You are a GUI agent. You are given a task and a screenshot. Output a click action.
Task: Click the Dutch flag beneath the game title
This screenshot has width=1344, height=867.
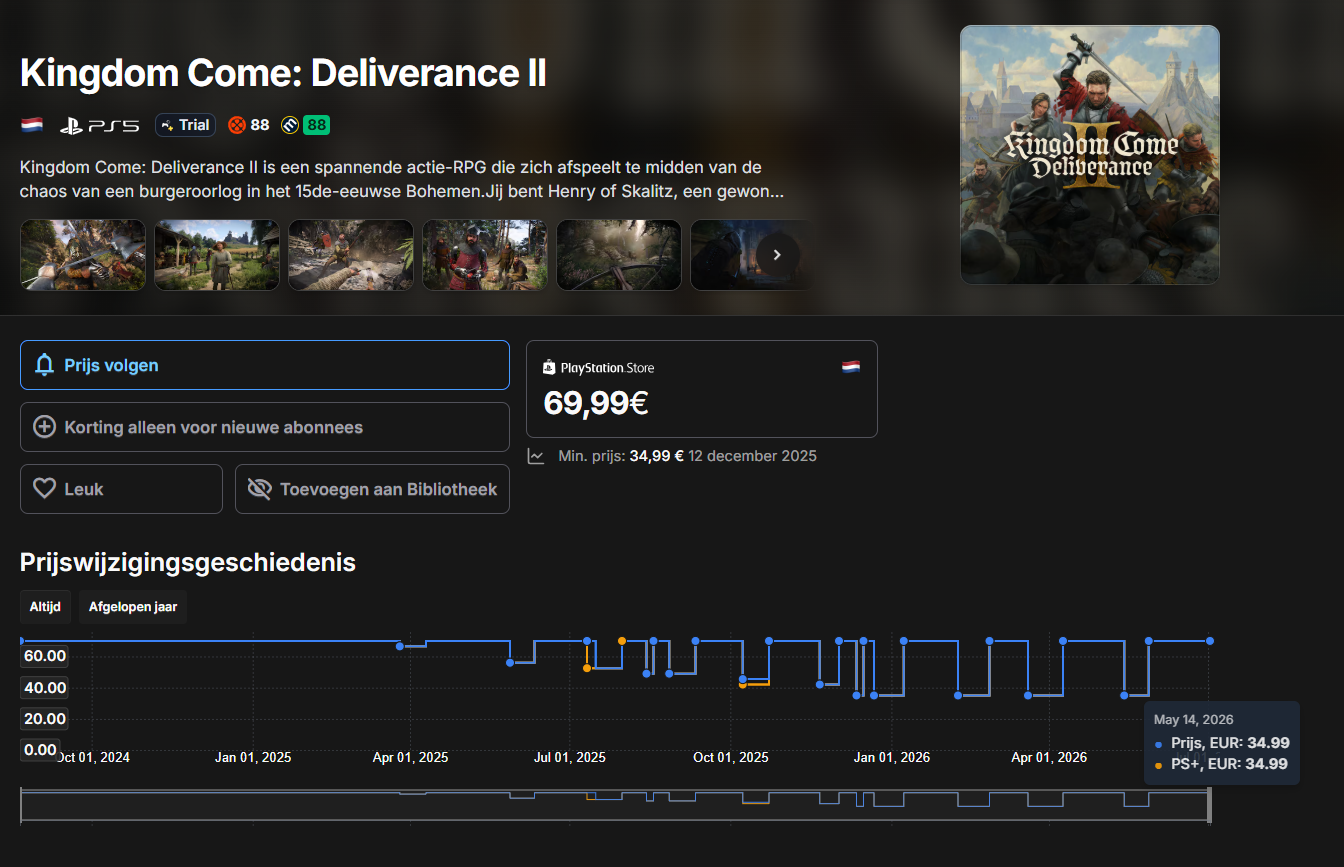pos(32,125)
